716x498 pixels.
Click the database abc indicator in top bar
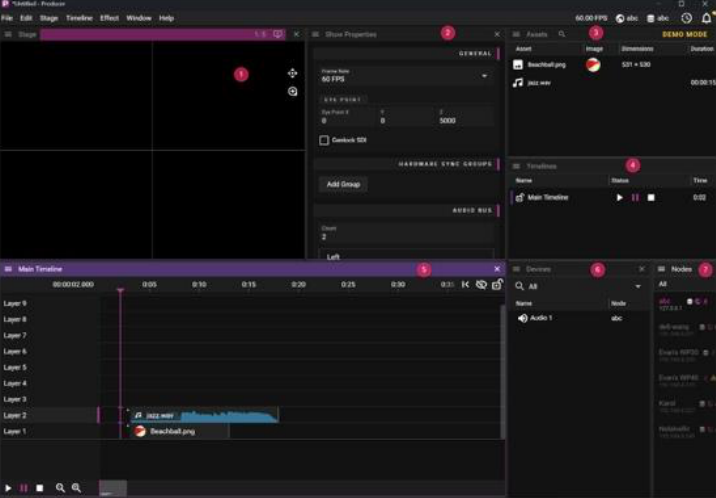[x=658, y=18]
